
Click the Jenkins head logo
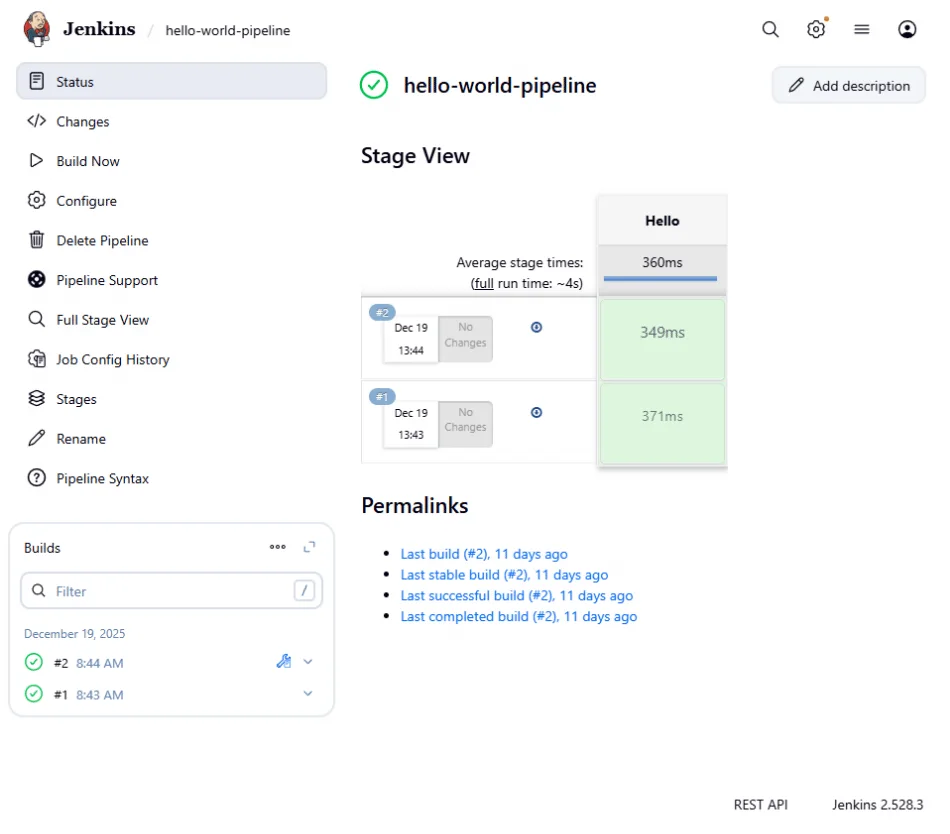point(37,29)
